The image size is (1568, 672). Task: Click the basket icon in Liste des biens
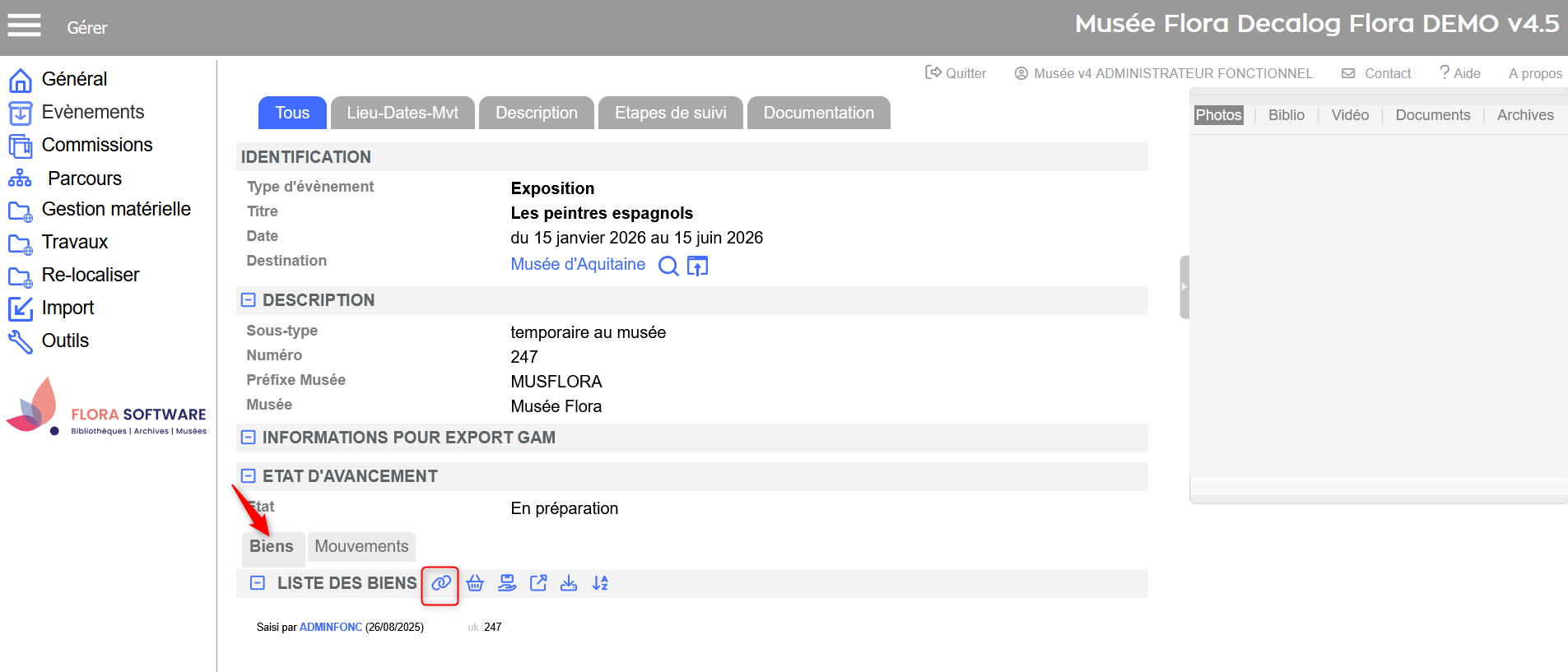[x=475, y=583]
